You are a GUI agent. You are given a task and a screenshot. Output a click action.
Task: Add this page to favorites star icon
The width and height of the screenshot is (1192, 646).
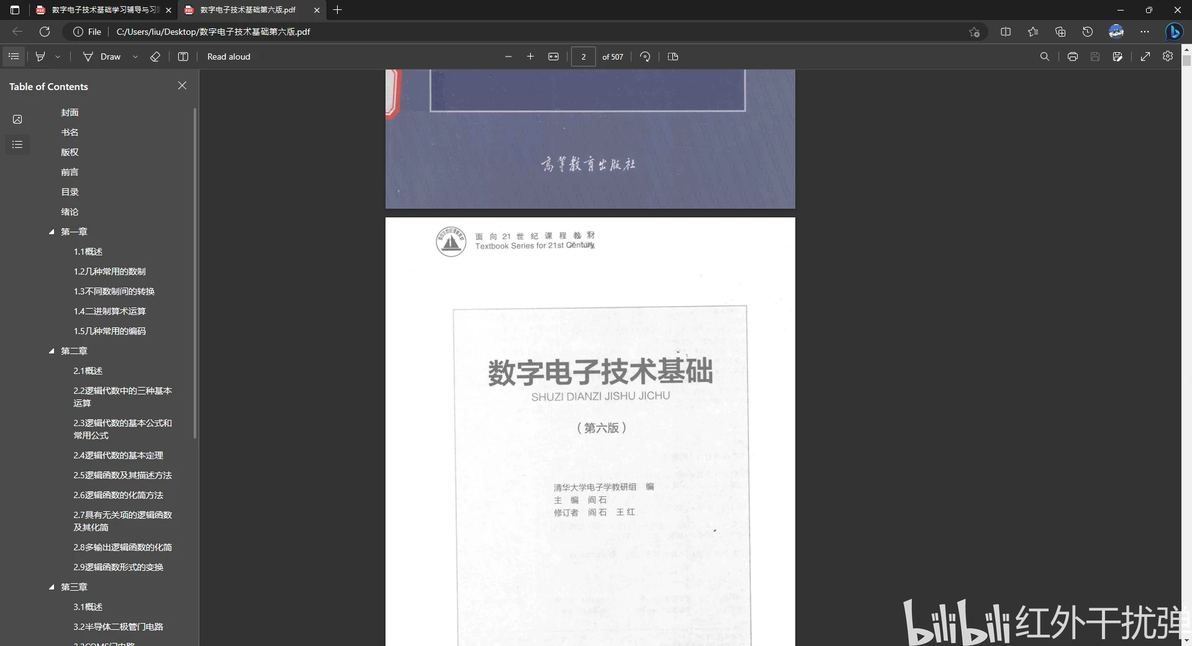click(974, 31)
